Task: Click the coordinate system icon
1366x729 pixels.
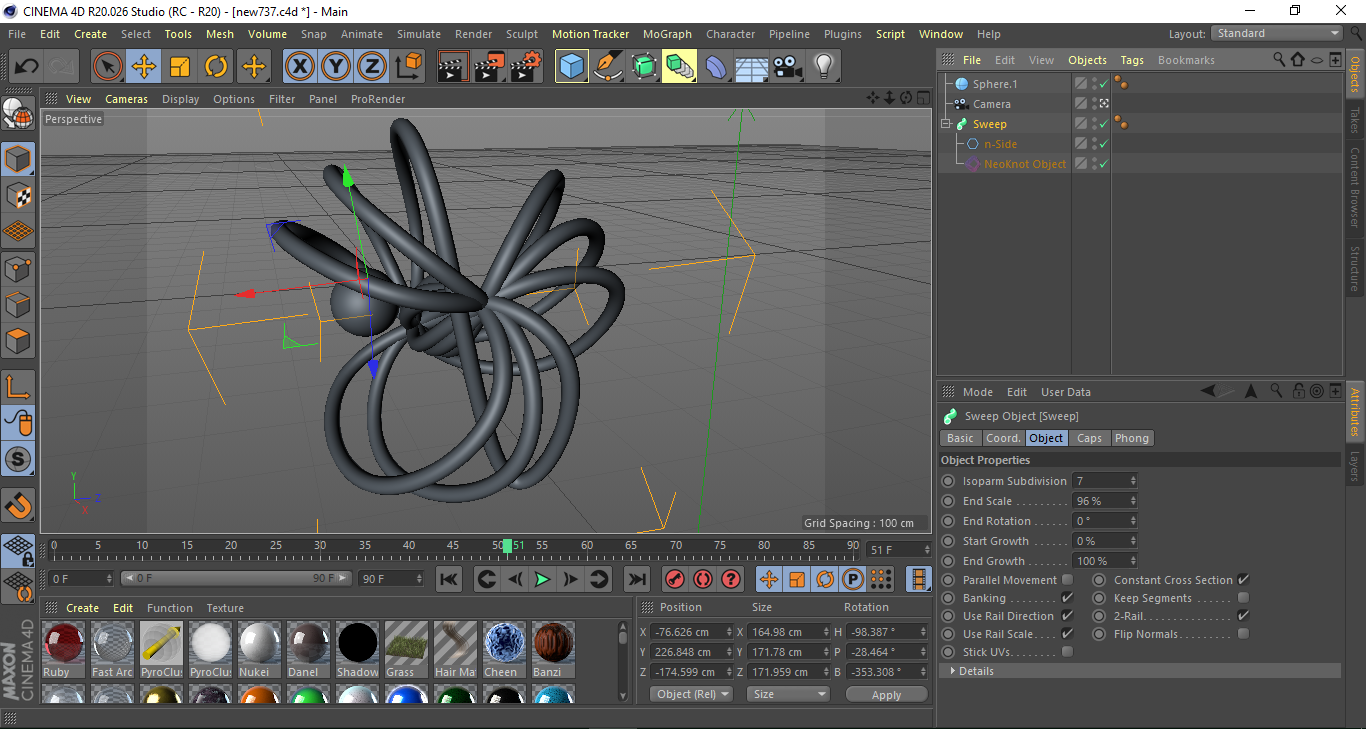Action: pyautogui.click(x=408, y=67)
